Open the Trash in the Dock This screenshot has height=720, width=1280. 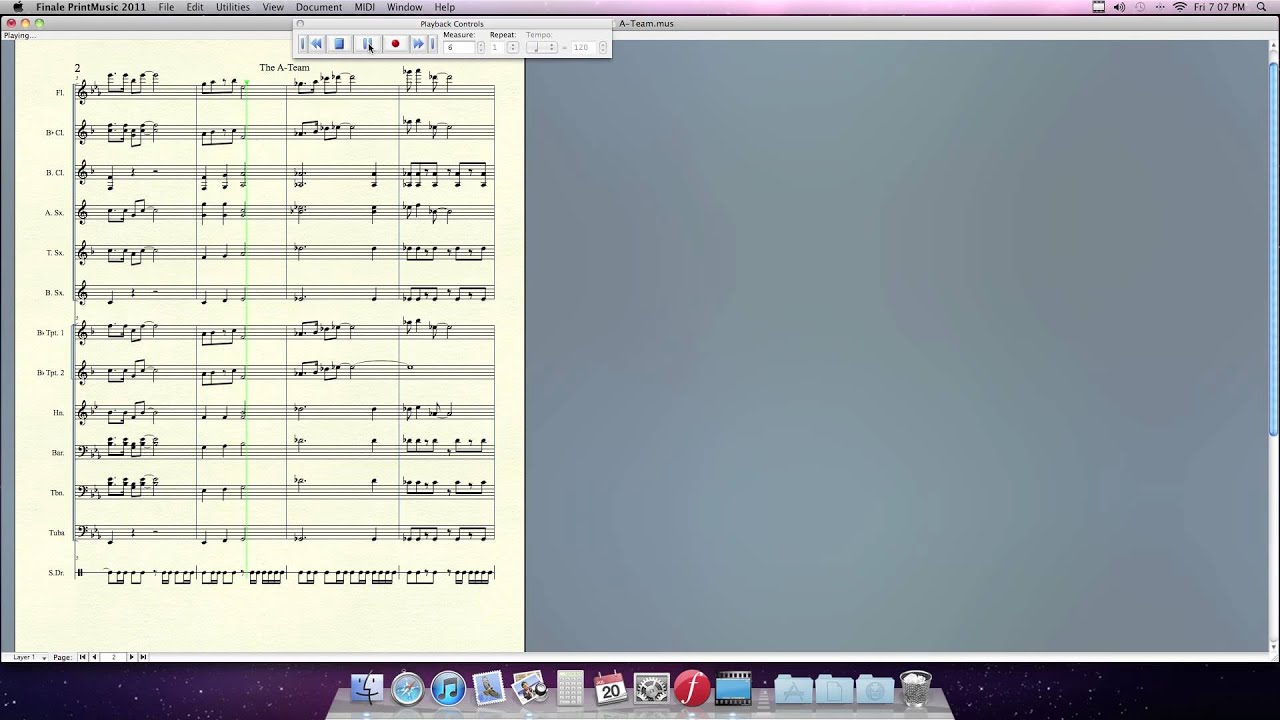[x=915, y=688]
